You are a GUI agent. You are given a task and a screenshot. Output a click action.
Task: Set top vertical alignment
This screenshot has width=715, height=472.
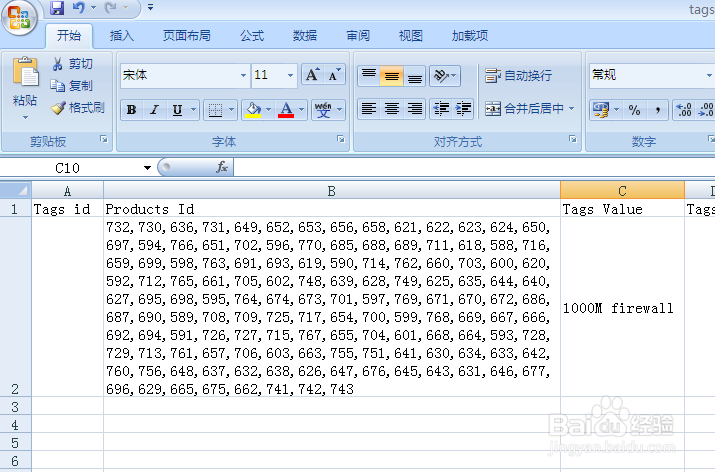pos(369,75)
